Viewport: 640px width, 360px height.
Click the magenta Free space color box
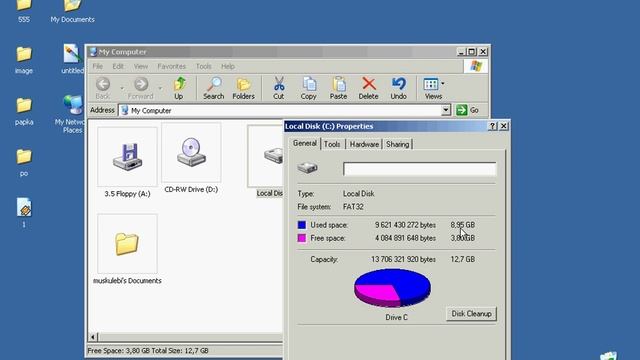[302, 238]
